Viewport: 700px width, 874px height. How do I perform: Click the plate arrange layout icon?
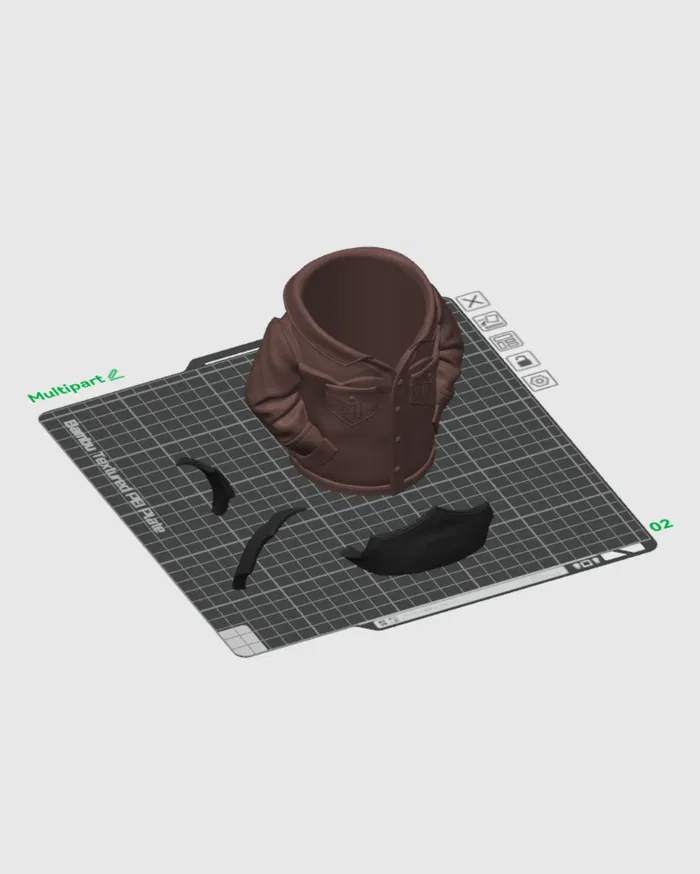(507, 340)
